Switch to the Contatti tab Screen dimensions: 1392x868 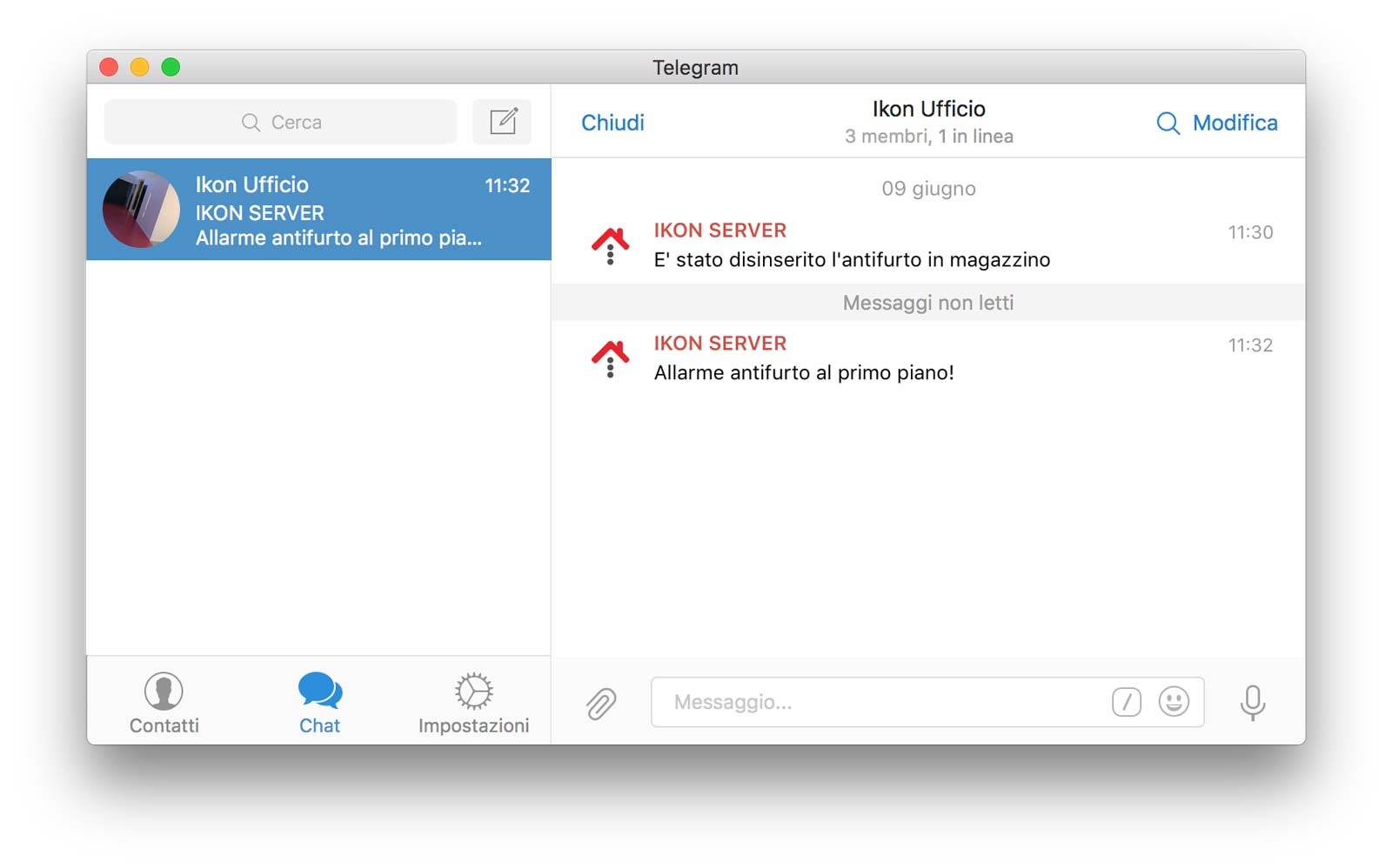coord(164,704)
